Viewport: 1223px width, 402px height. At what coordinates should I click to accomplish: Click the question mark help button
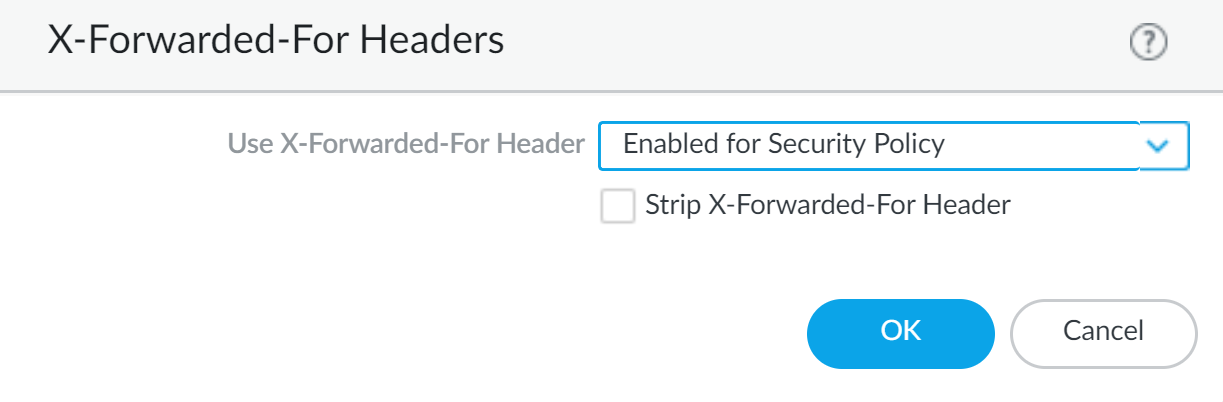(x=1149, y=43)
